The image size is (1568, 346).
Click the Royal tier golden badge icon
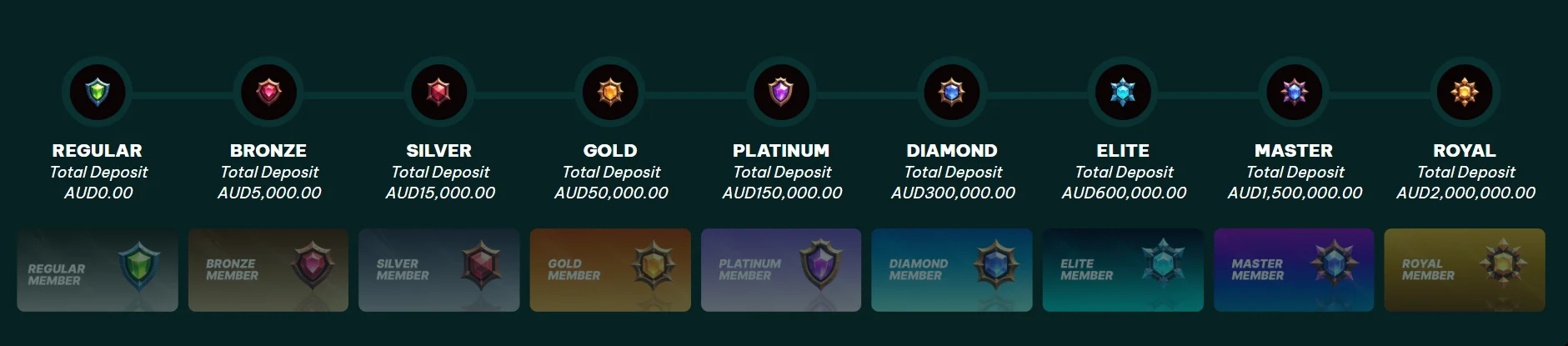pyautogui.click(x=1465, y=91)
